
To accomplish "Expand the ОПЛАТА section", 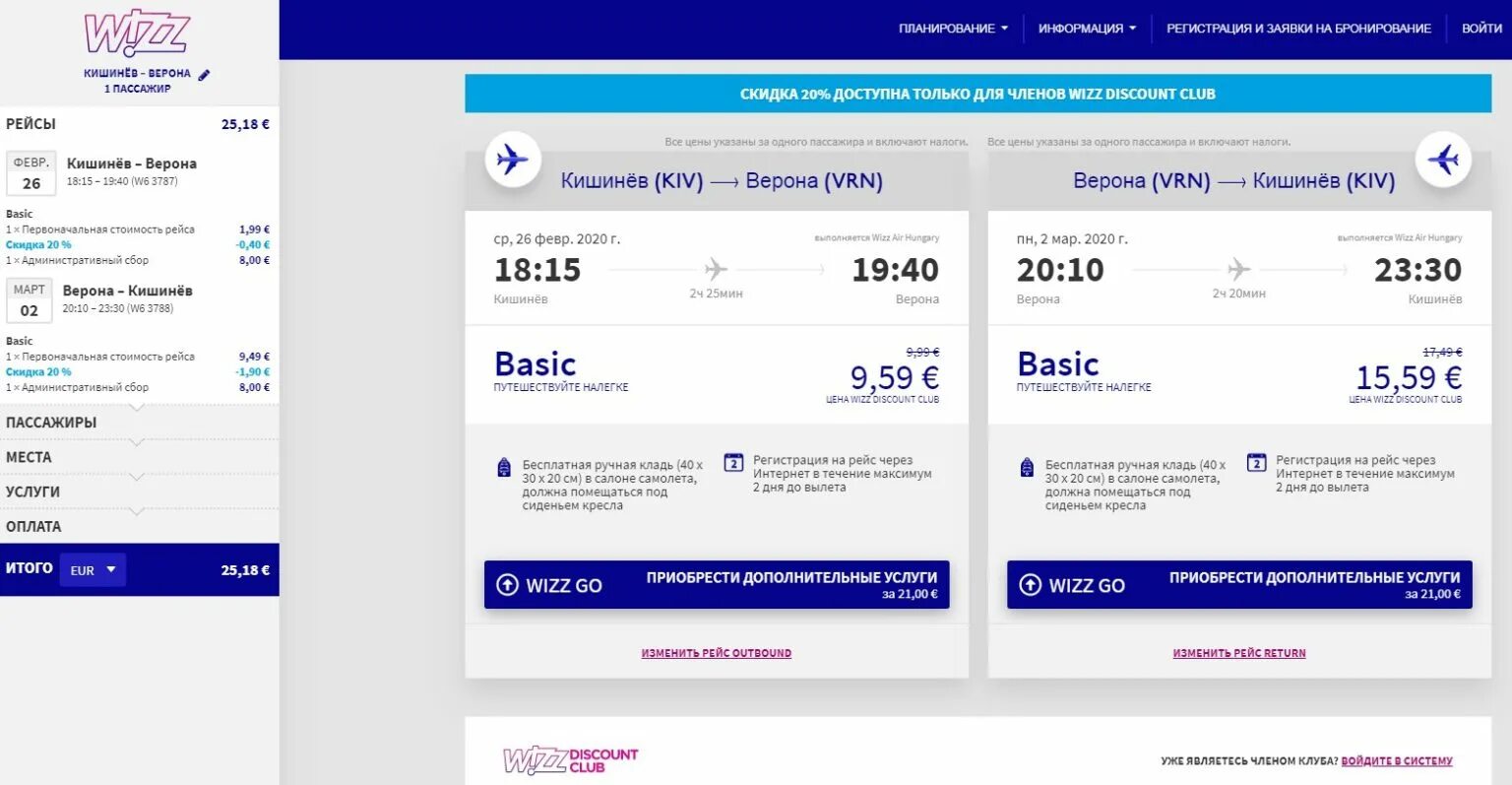I will (x=139, y=526).
